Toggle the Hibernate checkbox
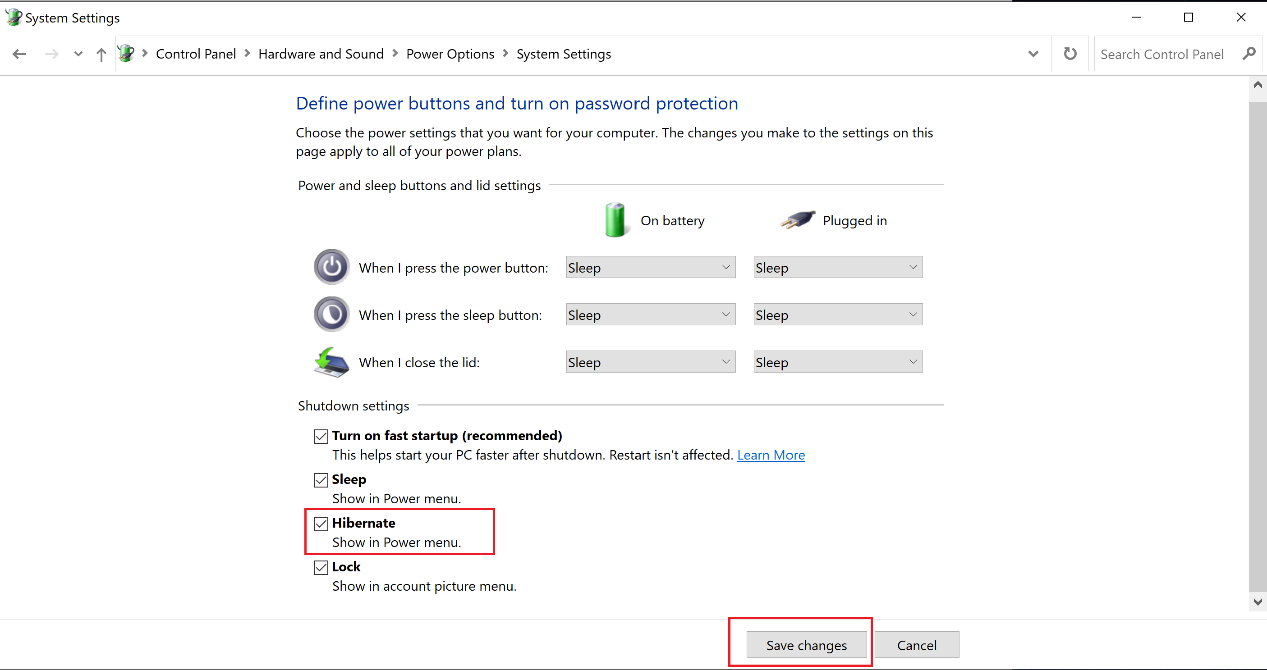 coord(321,523)
